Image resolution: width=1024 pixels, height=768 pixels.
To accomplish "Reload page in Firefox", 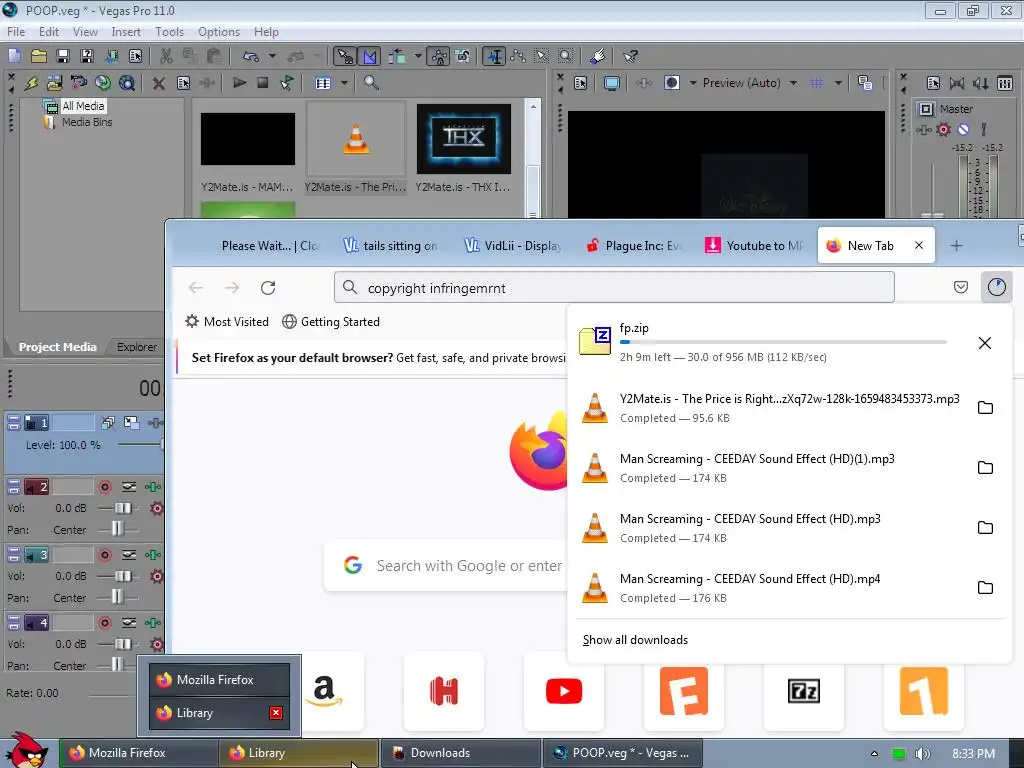I will tap(268, 287).
